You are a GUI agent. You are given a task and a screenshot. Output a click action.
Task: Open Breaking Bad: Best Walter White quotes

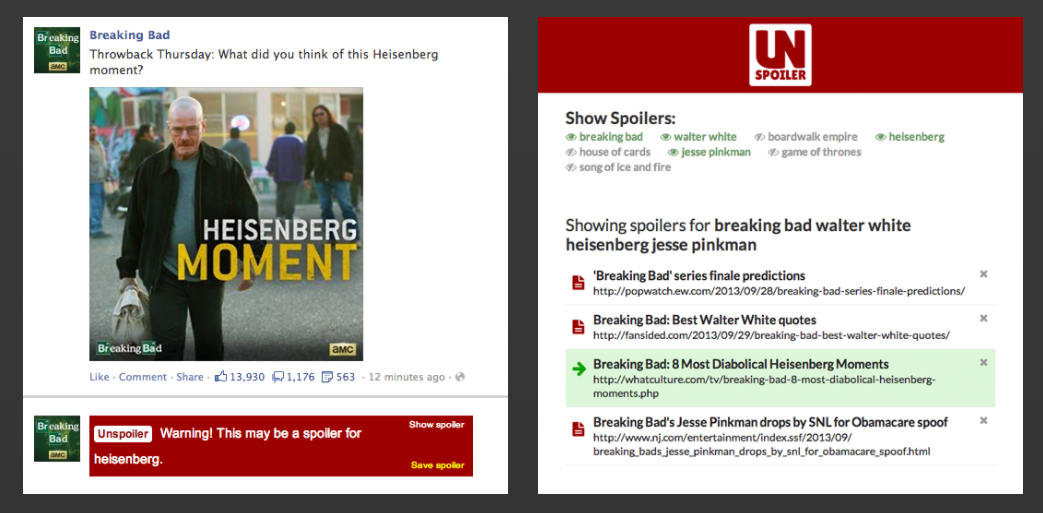704,320
